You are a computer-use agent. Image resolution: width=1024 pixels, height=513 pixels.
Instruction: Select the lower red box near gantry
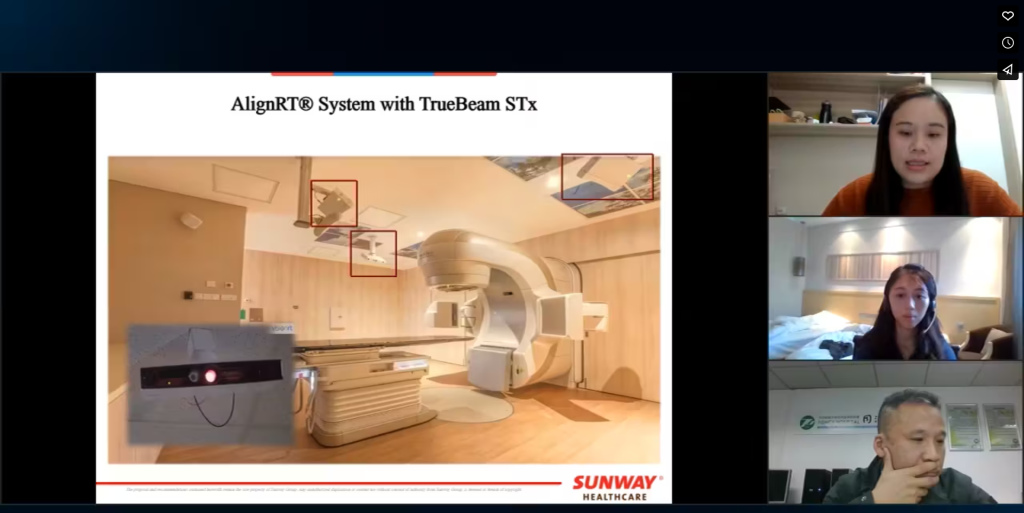pyautogui.click(x=373, y=253)
